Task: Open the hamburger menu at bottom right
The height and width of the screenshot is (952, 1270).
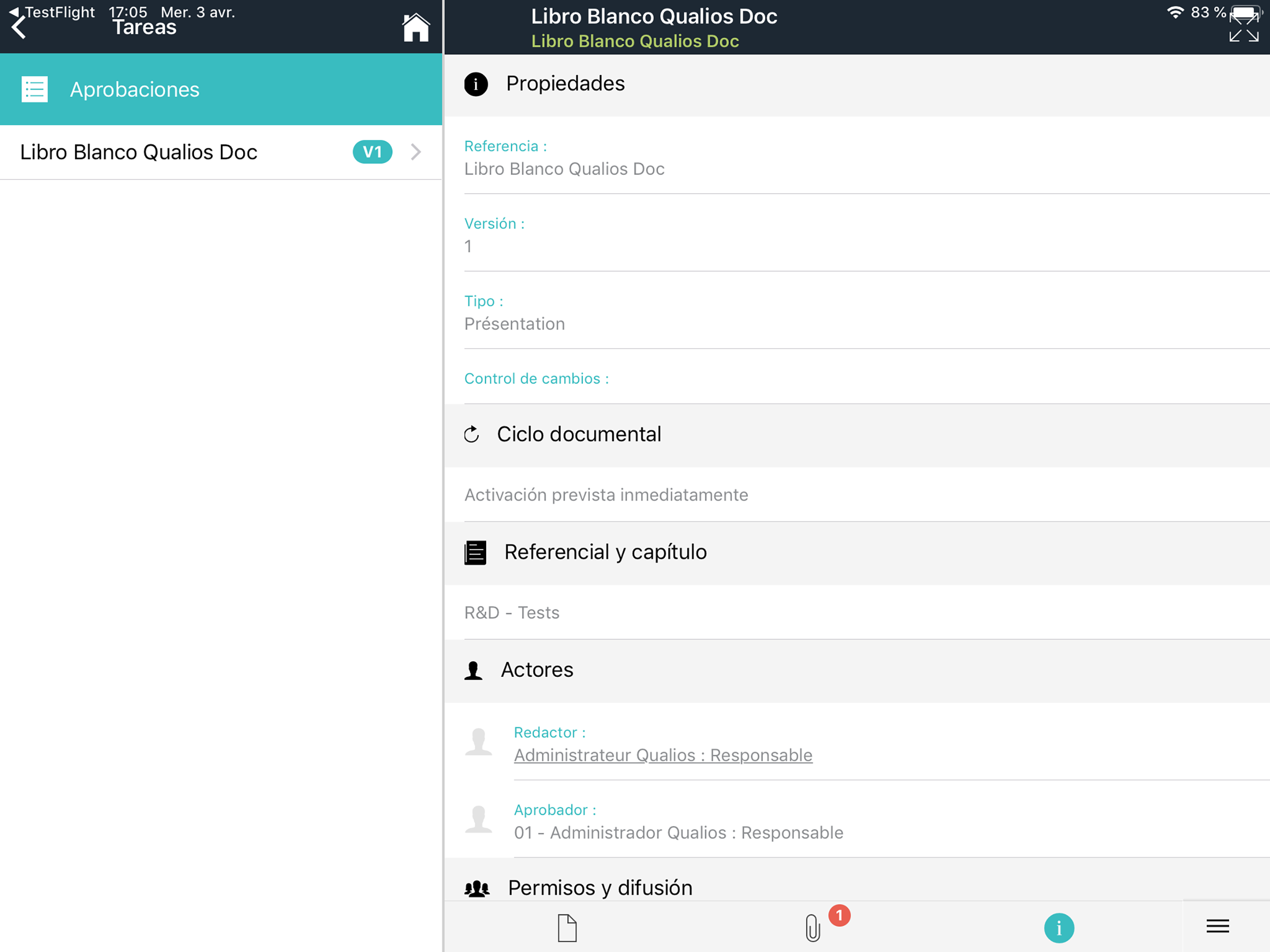Action: [1217, 926]
